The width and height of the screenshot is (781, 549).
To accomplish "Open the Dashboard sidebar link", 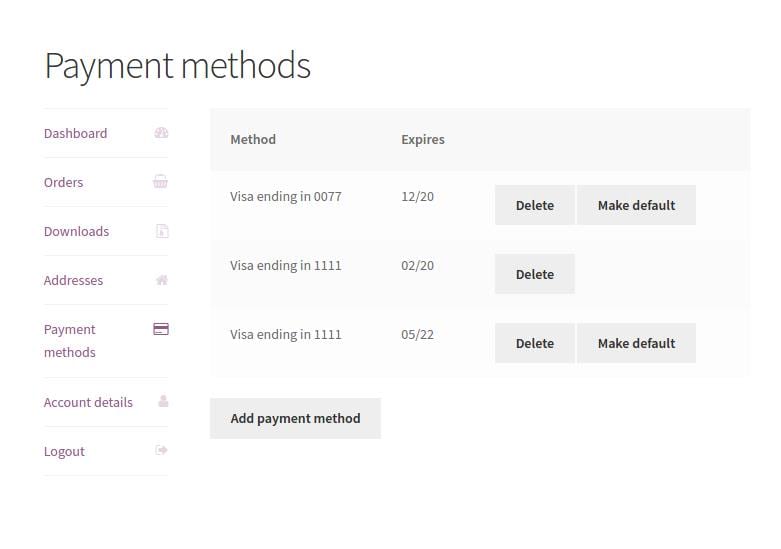I will (75, 133).
